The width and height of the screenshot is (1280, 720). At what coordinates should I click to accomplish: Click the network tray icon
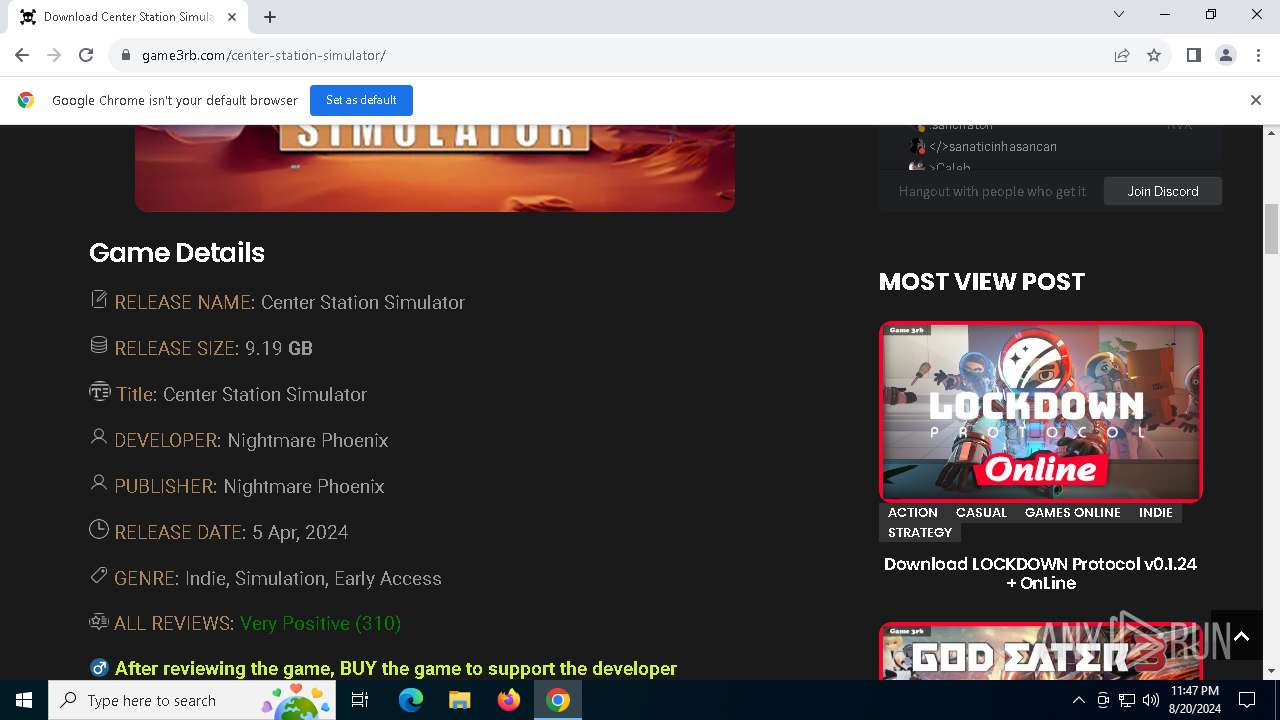click(x=1127, y=700)
